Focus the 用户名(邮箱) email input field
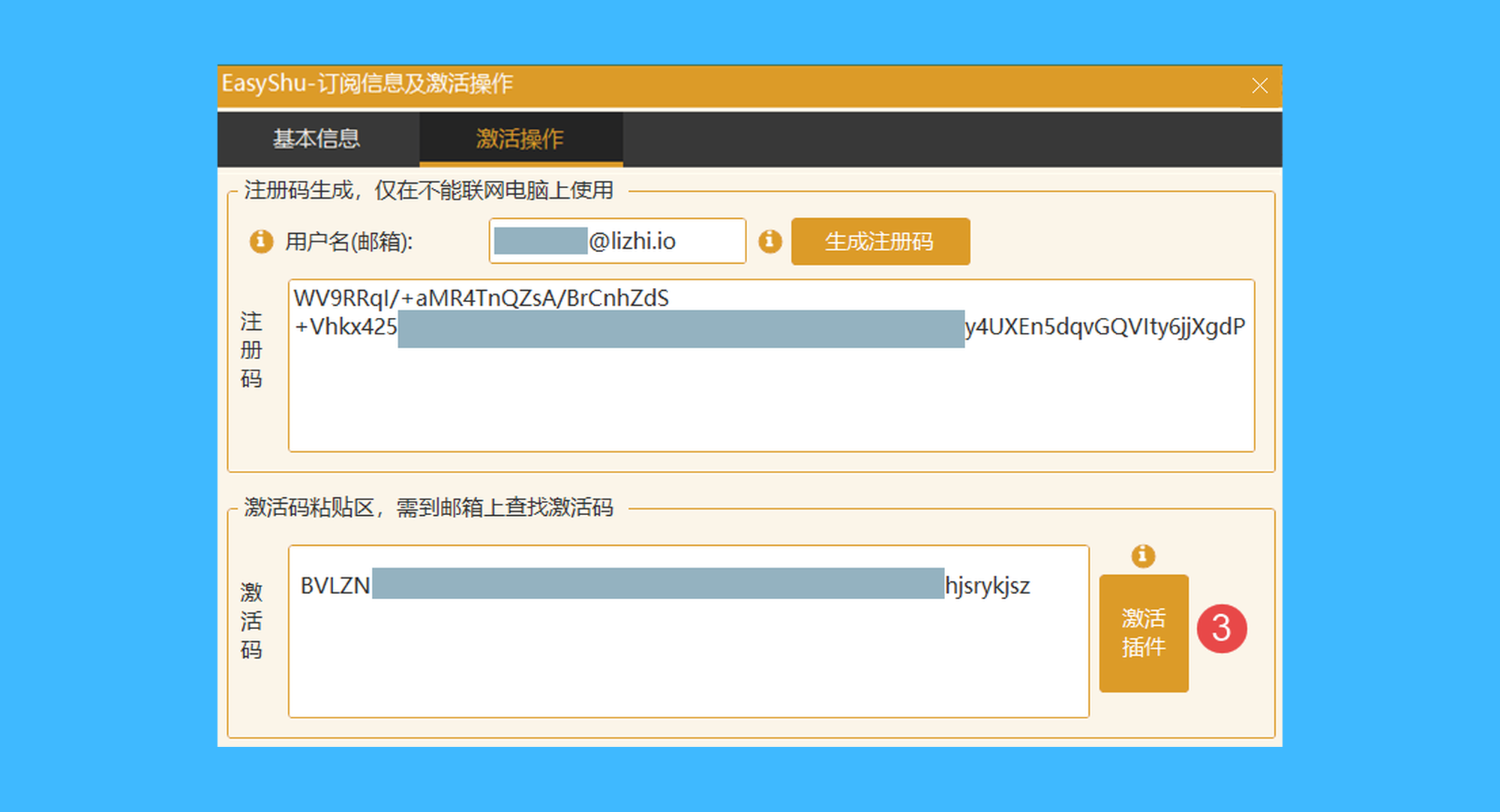Viewport: 1500px width, 812px height. (617, 241)
